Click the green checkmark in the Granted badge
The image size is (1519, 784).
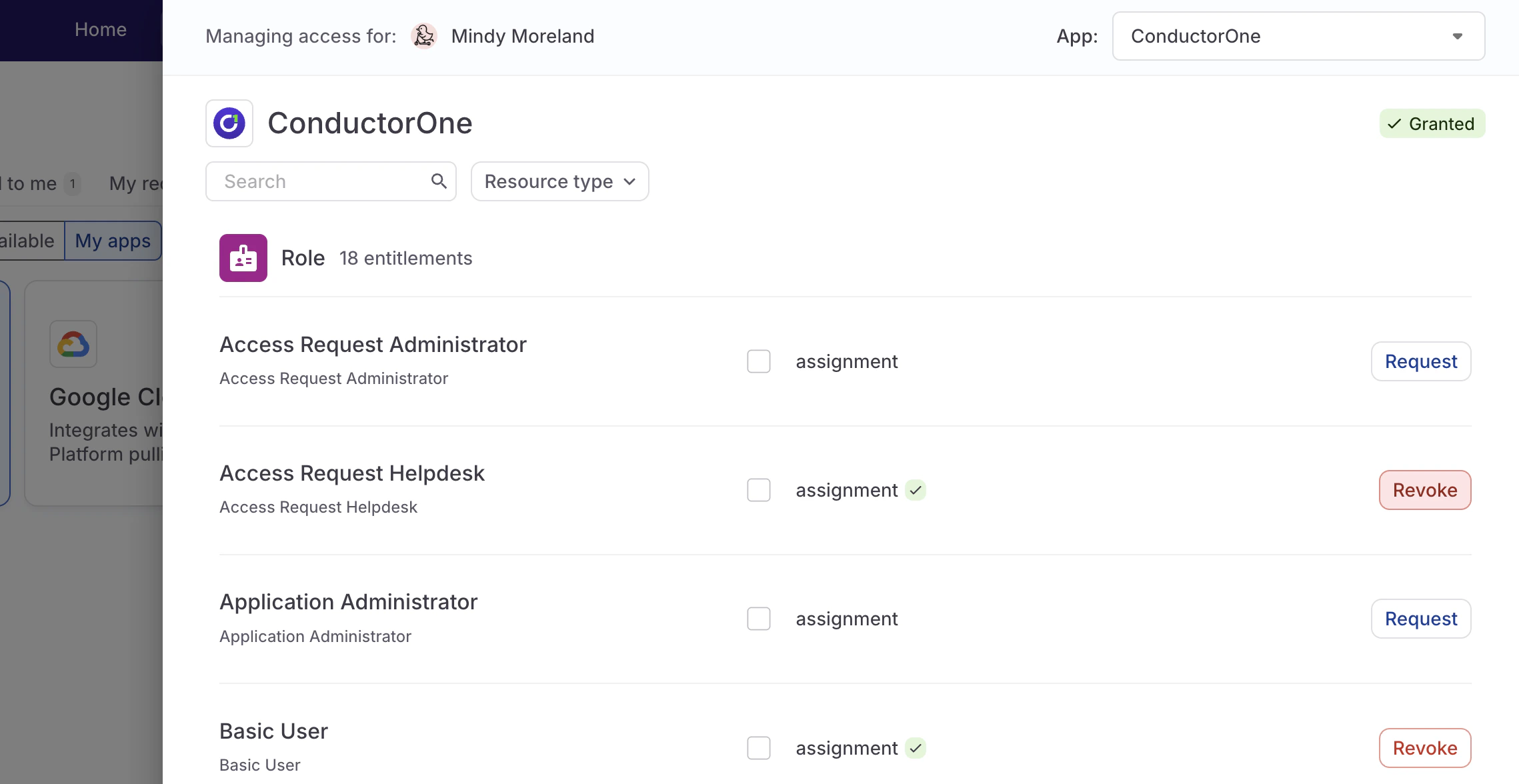click(1394, 123)
